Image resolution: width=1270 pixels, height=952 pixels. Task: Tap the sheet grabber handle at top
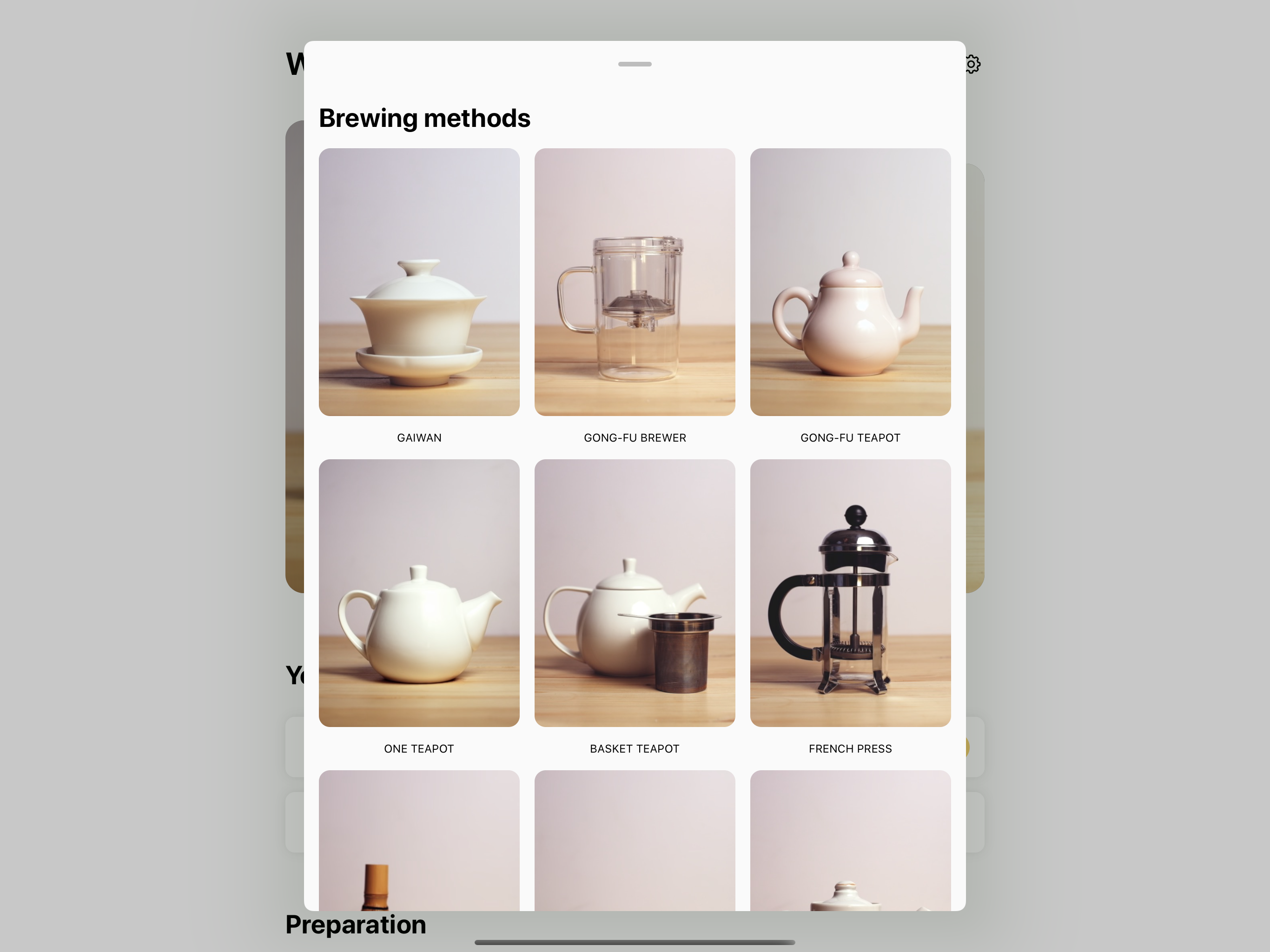pos(635,64)
